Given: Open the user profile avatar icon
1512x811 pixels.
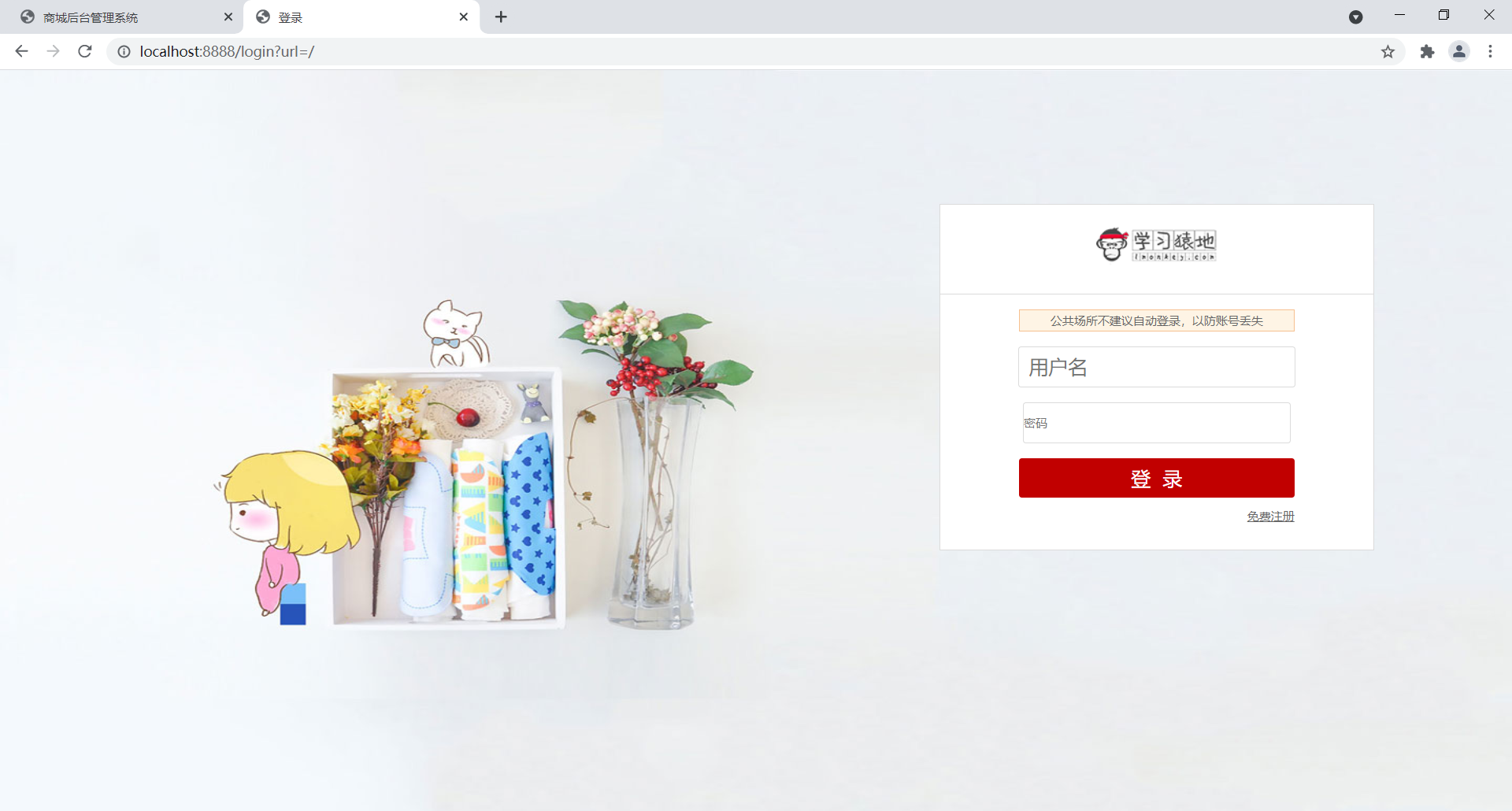Looking at the screenshot, I should [1459, 51].
